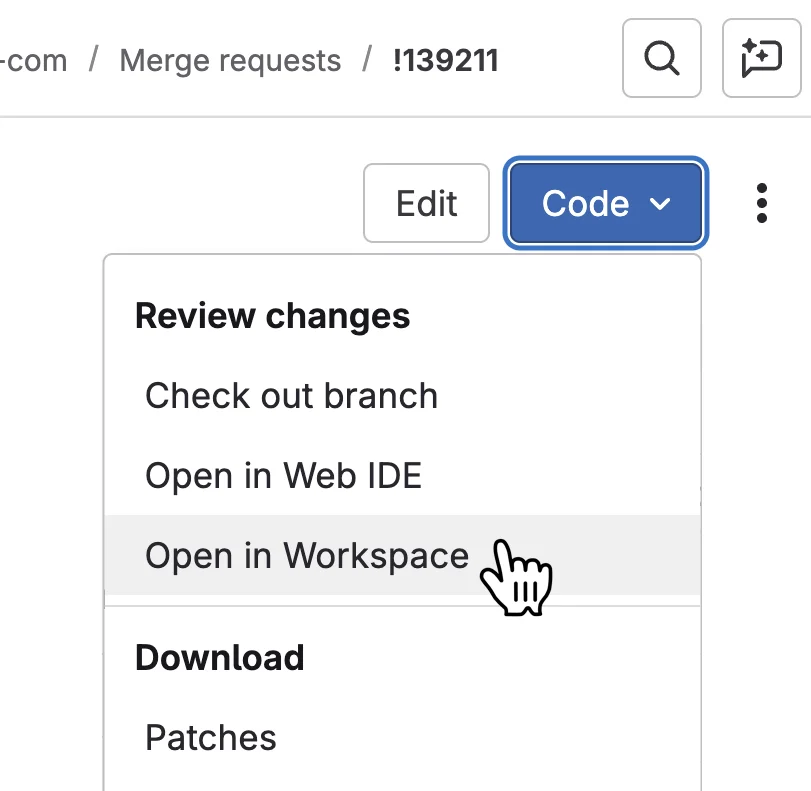
Task: Click the Edit button
Action: pos(426,203)
